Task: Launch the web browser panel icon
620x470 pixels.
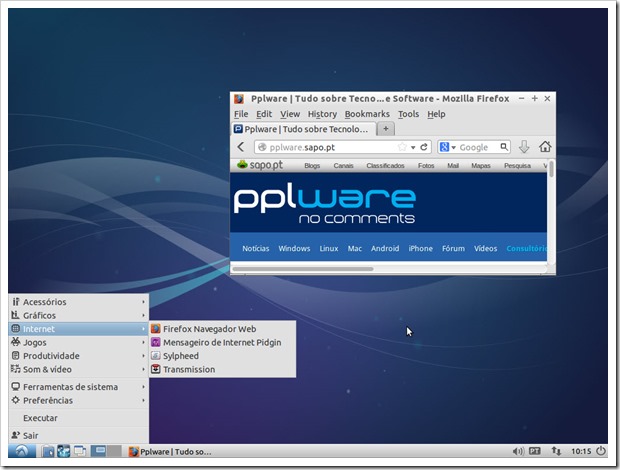Action: (63, 451)
